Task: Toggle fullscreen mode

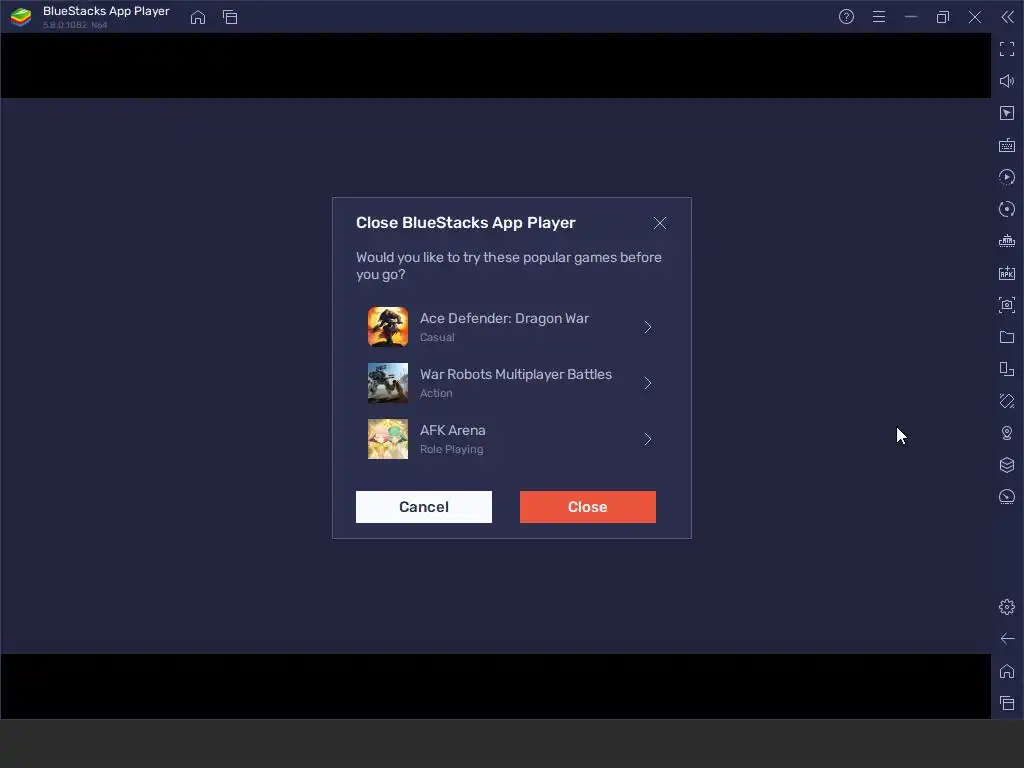Action: click(1007, 49)
